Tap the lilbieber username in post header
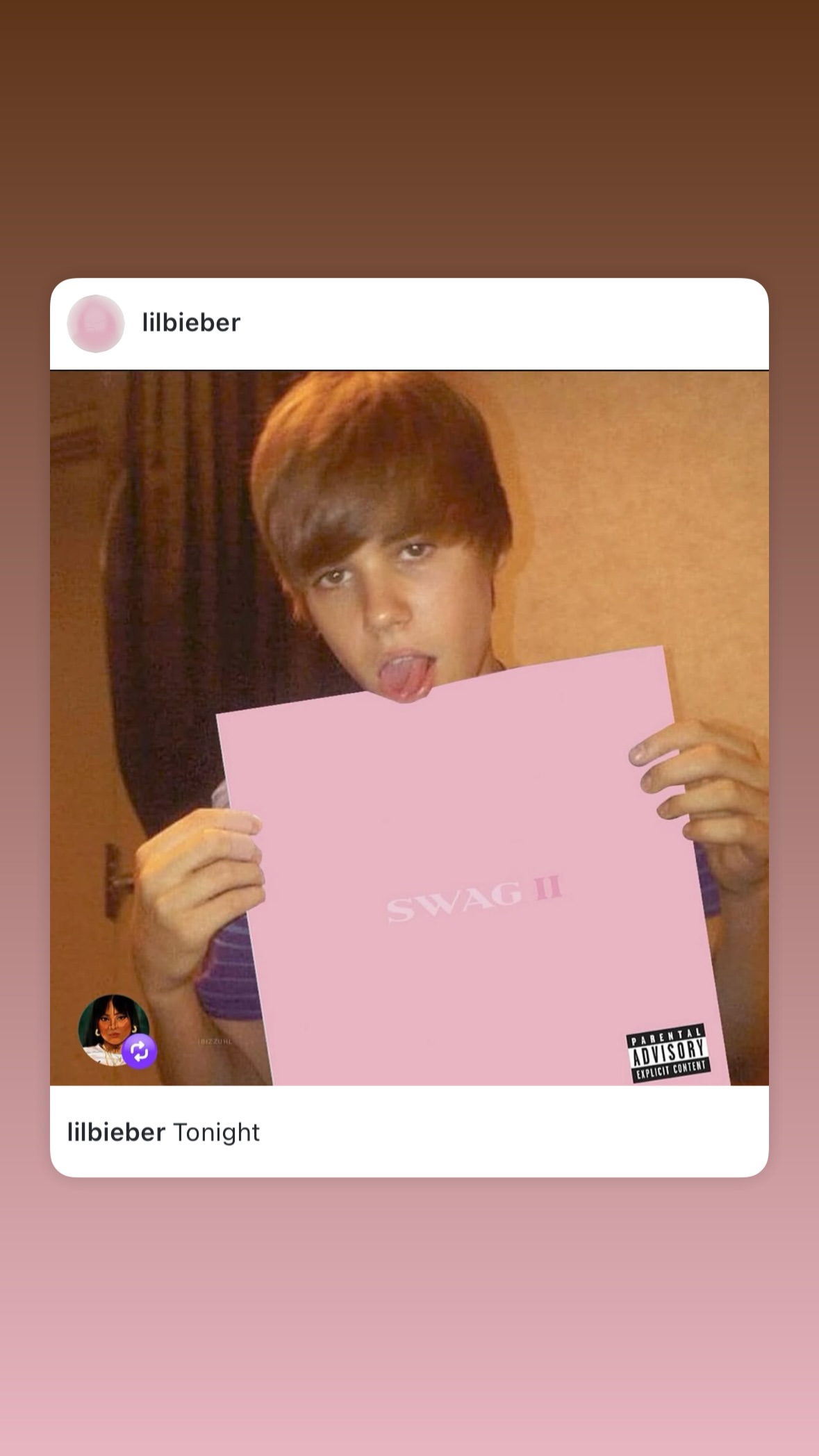Screen dimensions: 819x1456 point(191,322)
